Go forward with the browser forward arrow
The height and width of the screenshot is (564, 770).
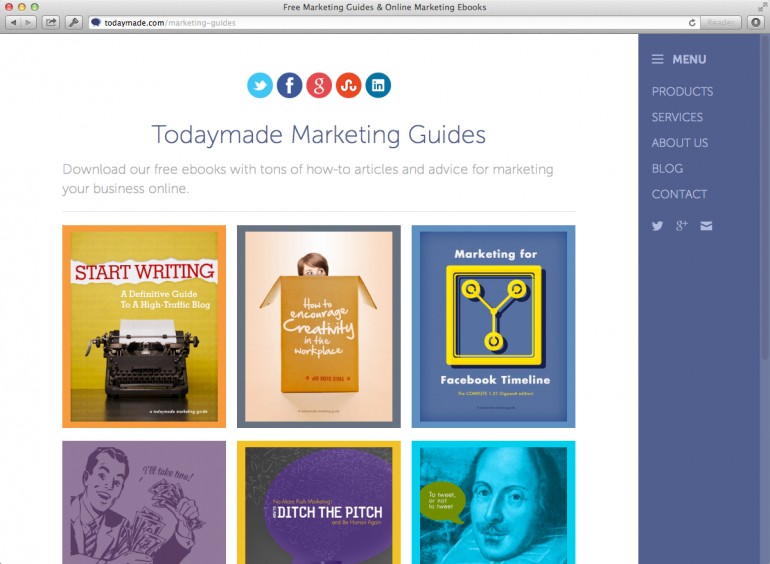coord(28,23)
